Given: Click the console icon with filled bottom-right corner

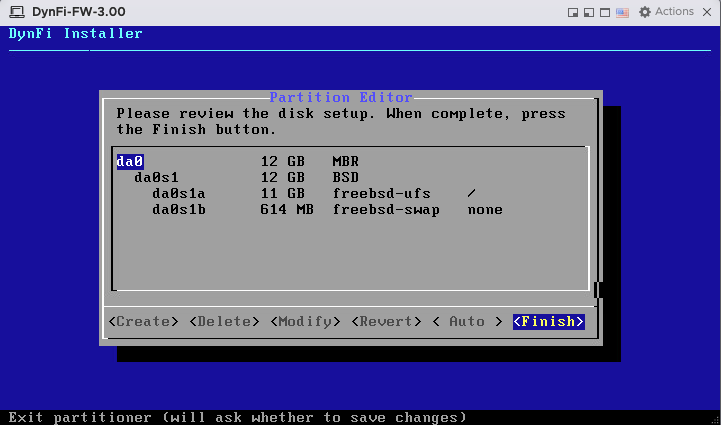Looking at the screenshot, I should click(x=572, y=12).
